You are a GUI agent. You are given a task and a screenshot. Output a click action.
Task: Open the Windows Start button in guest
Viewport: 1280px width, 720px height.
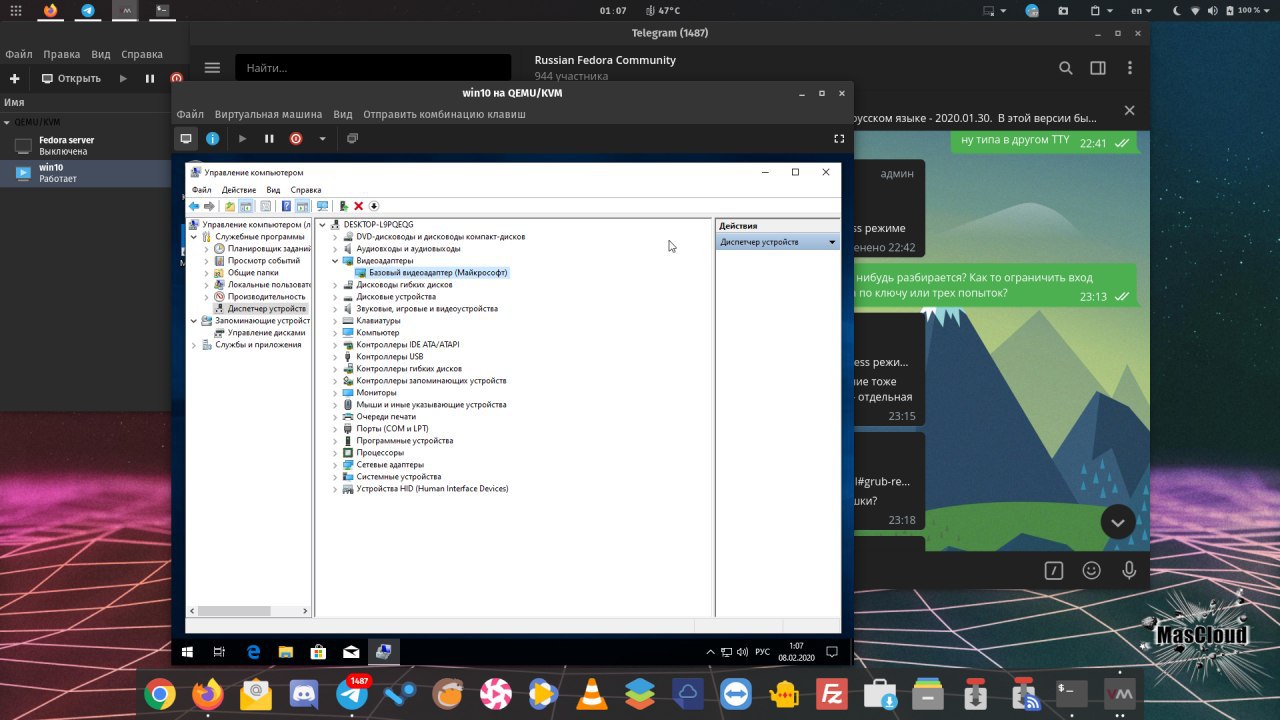[187, 652]
